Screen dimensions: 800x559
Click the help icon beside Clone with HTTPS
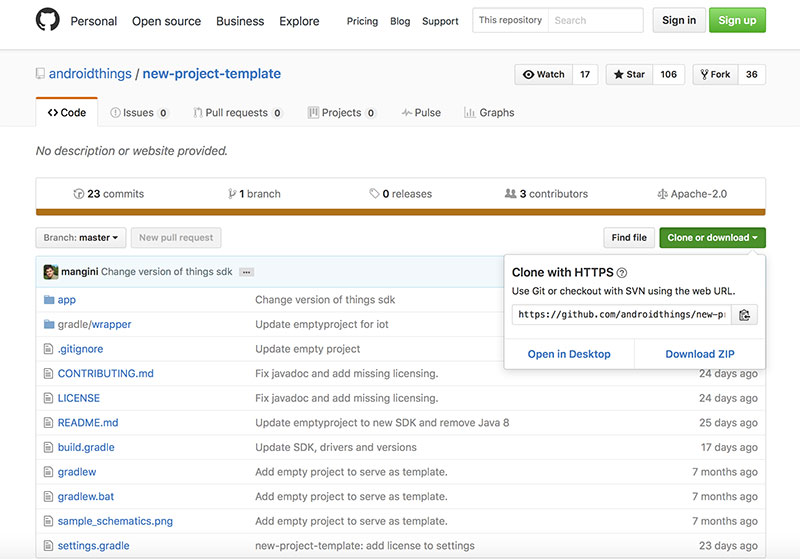point(622,272)
